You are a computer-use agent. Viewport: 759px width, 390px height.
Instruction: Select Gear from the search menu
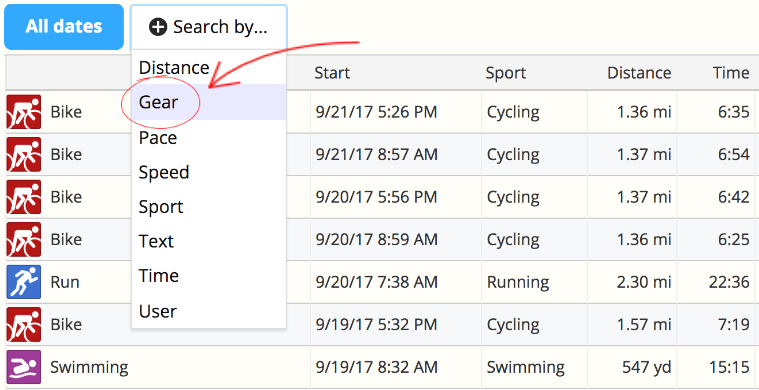209,102
